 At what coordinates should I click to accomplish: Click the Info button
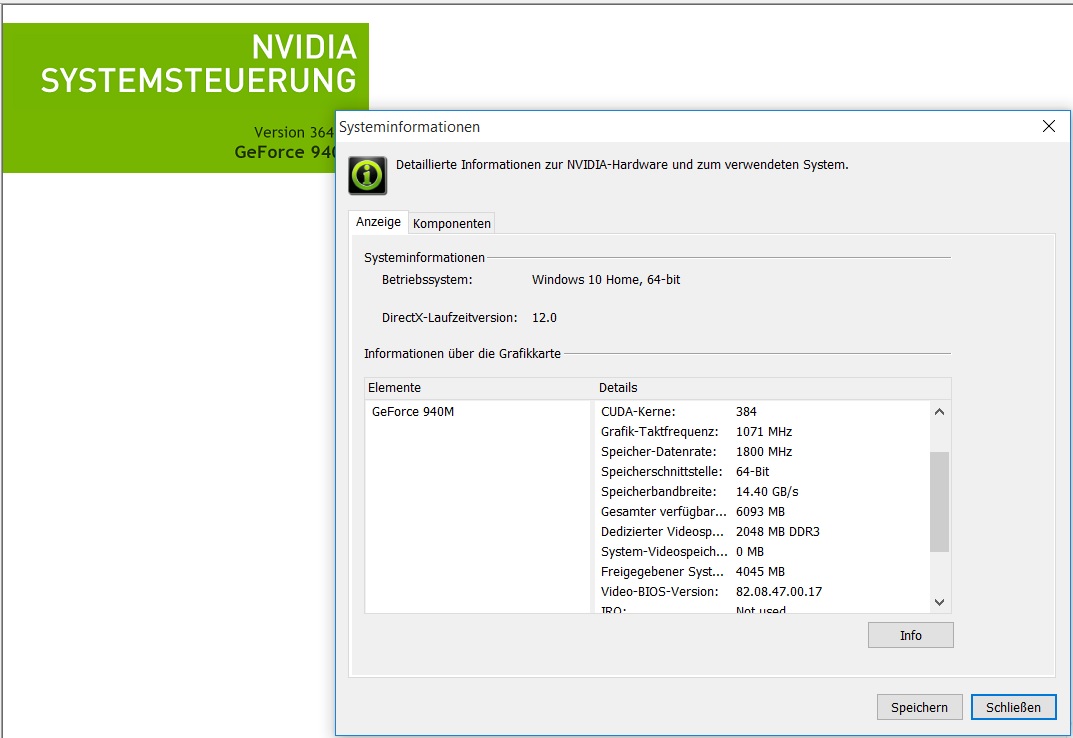pyautogui.click(x=910, y=635)
